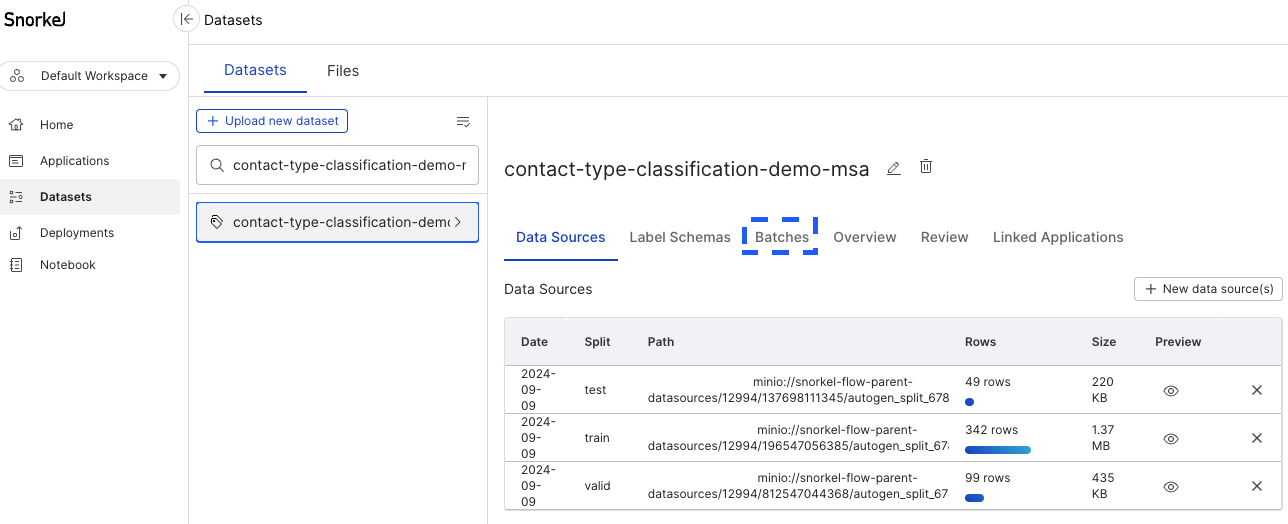Click the Split column header
Viewport: 1288px width, 524px height.
pyautogui.click(x=597, y=342)
